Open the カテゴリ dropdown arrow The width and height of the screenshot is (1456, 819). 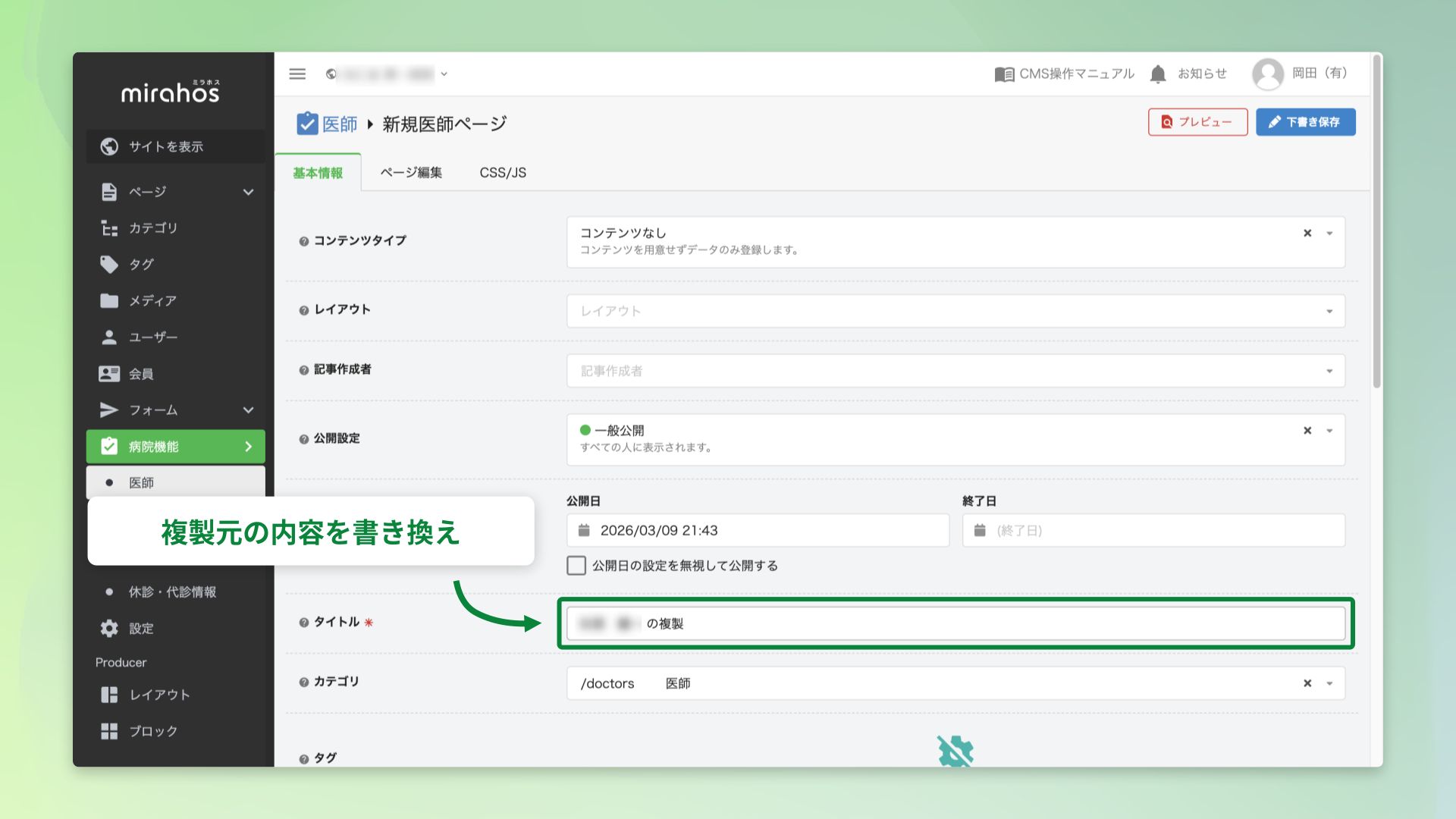(x=1329, y=683)
